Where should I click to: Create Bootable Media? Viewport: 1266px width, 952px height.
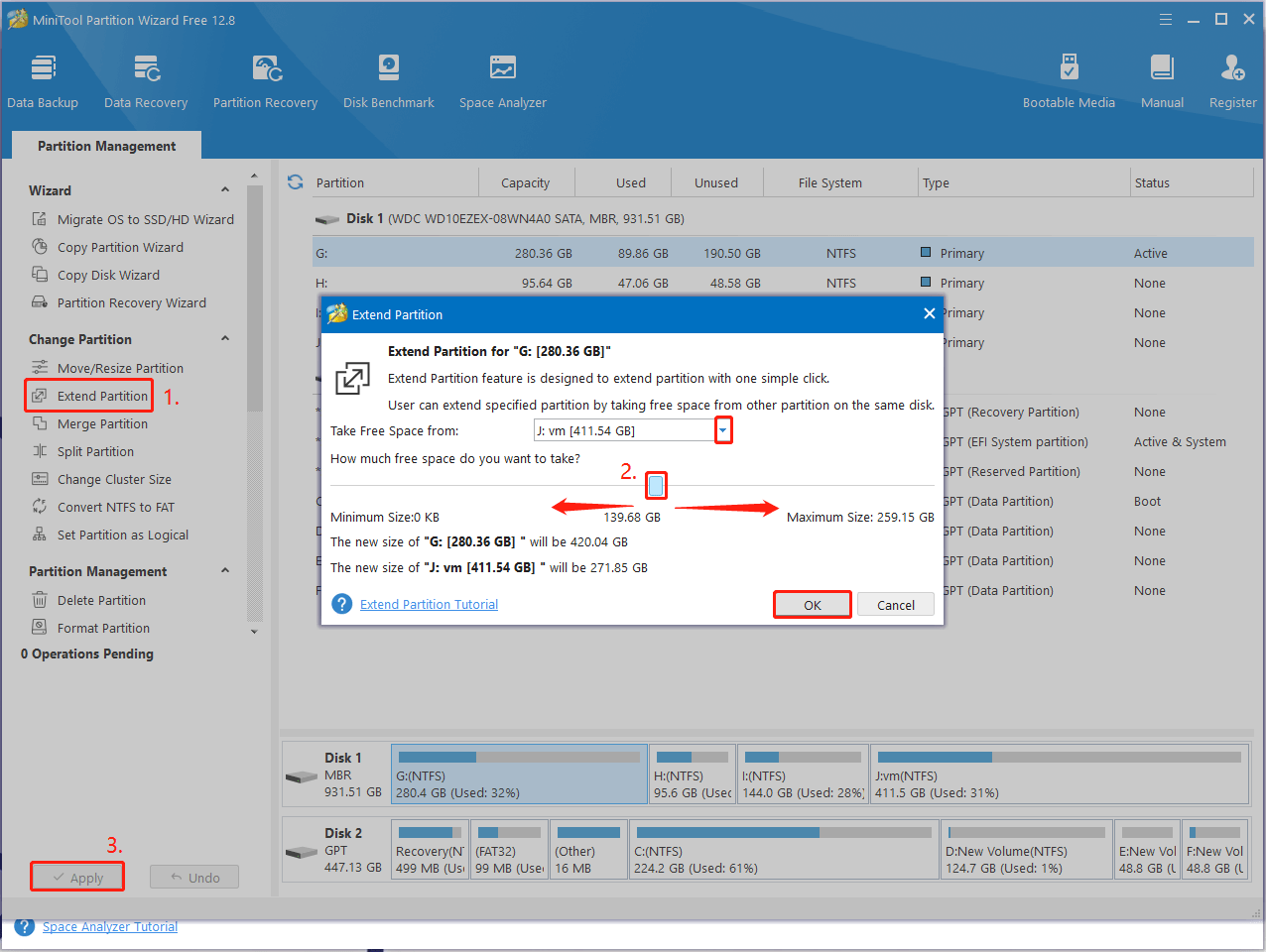(x=1069, y=81)
